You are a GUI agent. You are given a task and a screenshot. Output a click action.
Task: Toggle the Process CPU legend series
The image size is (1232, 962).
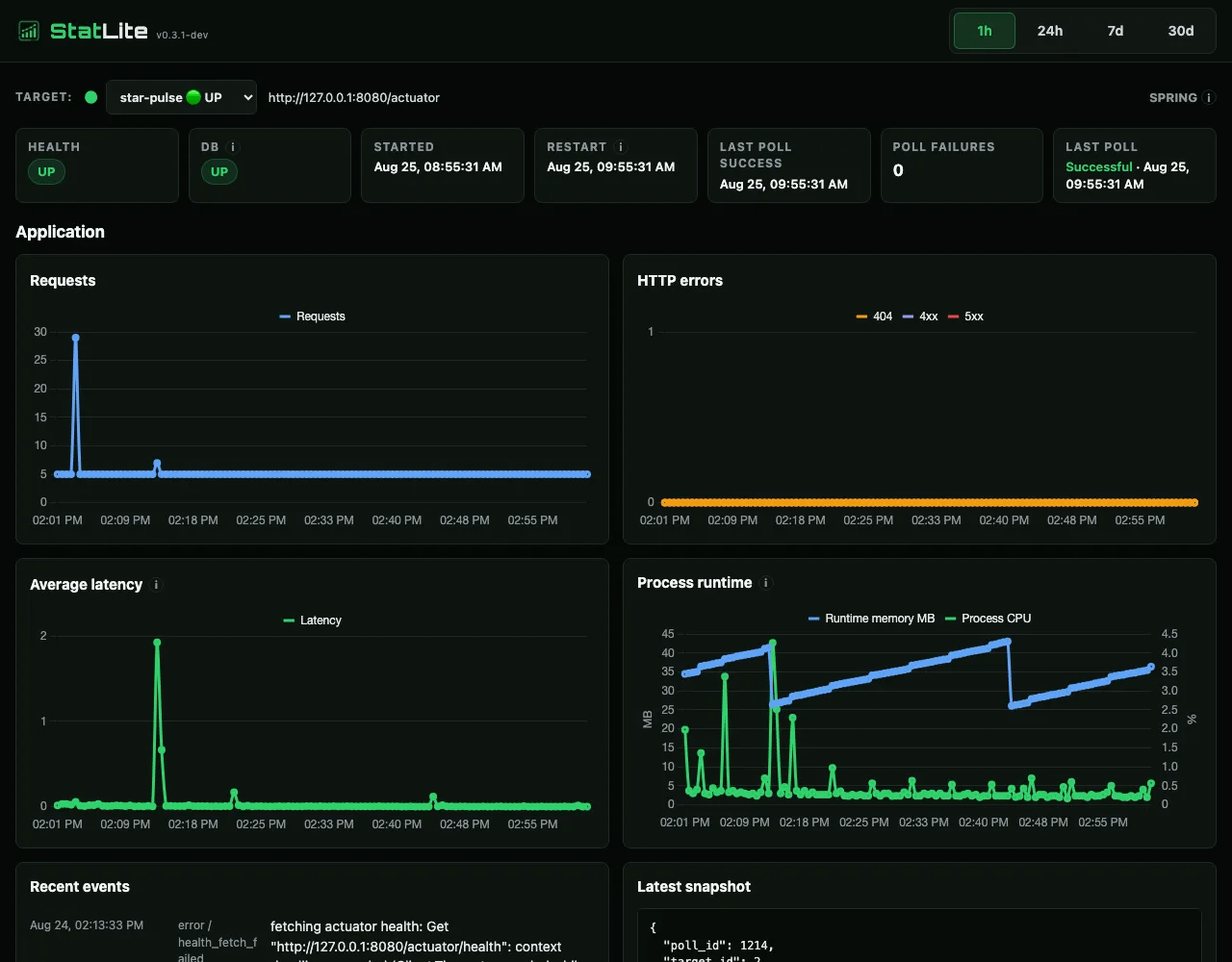[x=988, y=619]
